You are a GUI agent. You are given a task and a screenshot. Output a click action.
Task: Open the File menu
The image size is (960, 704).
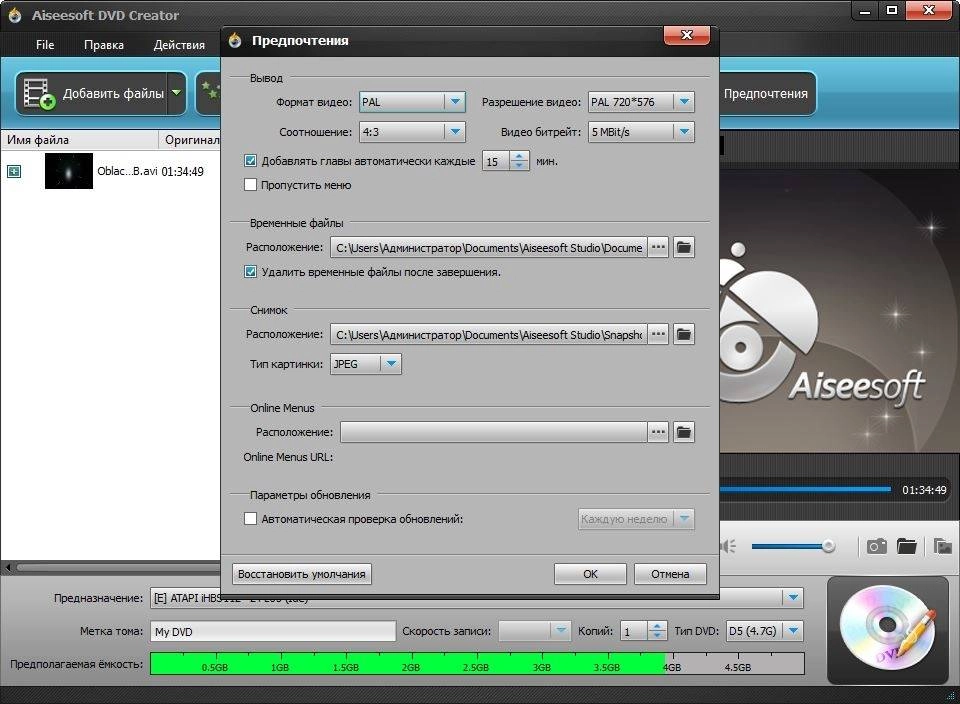(x=45, y=45)
